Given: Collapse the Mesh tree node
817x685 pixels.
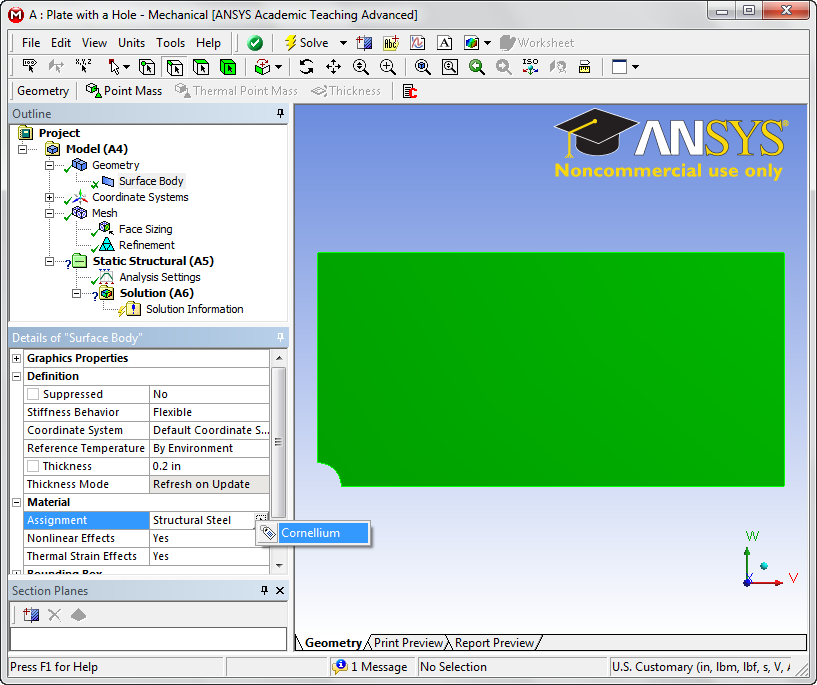Looking at the screenshot, I should coord(49,213).
